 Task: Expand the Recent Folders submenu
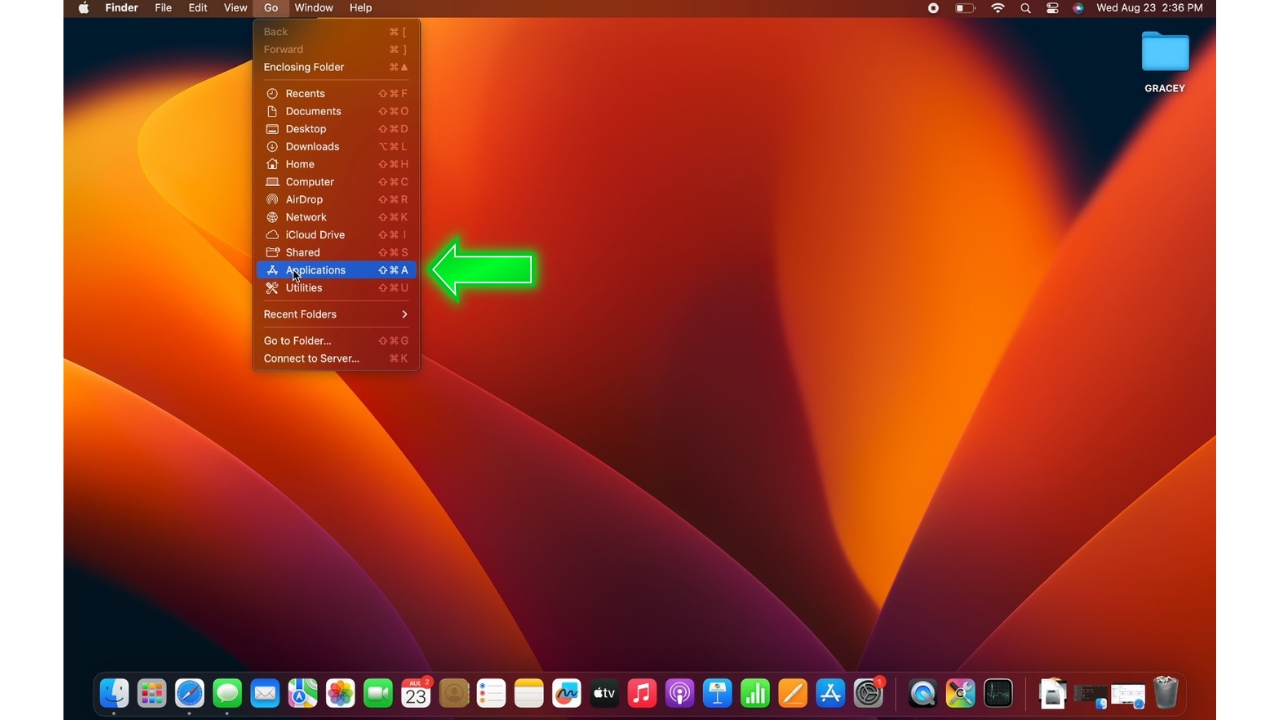point(300,314)
